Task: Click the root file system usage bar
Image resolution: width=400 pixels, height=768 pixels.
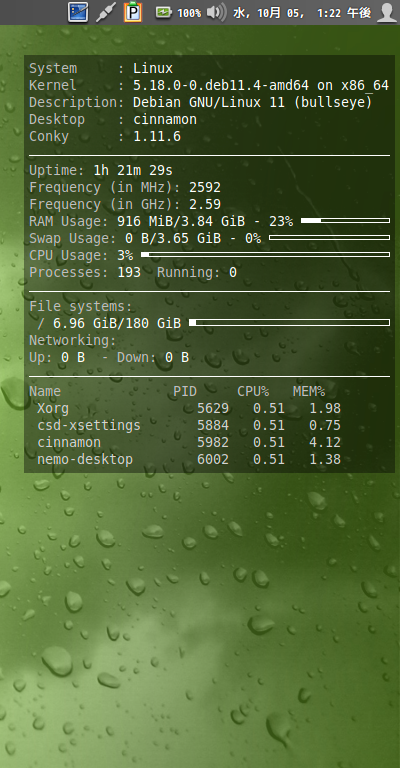Action: (x=289, y=323)
